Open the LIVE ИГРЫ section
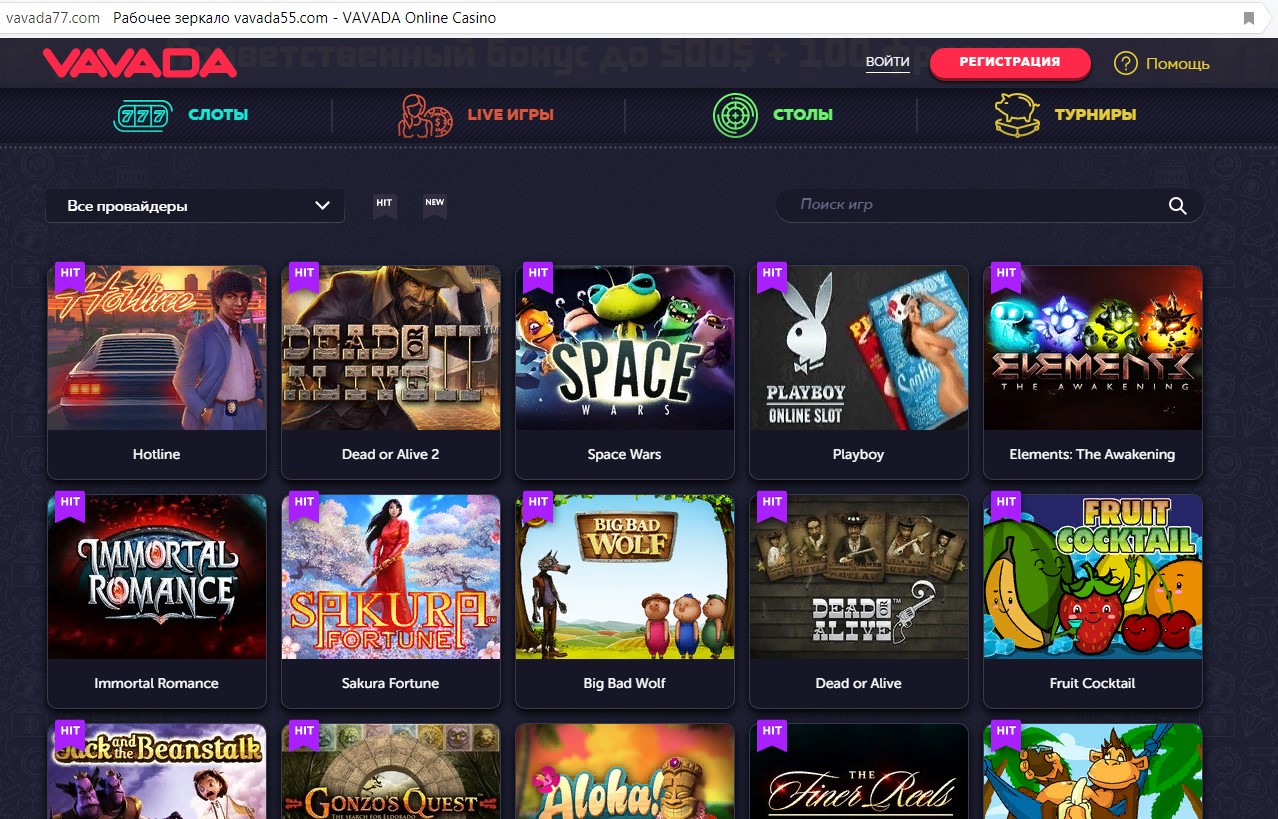 click(510, 115)
